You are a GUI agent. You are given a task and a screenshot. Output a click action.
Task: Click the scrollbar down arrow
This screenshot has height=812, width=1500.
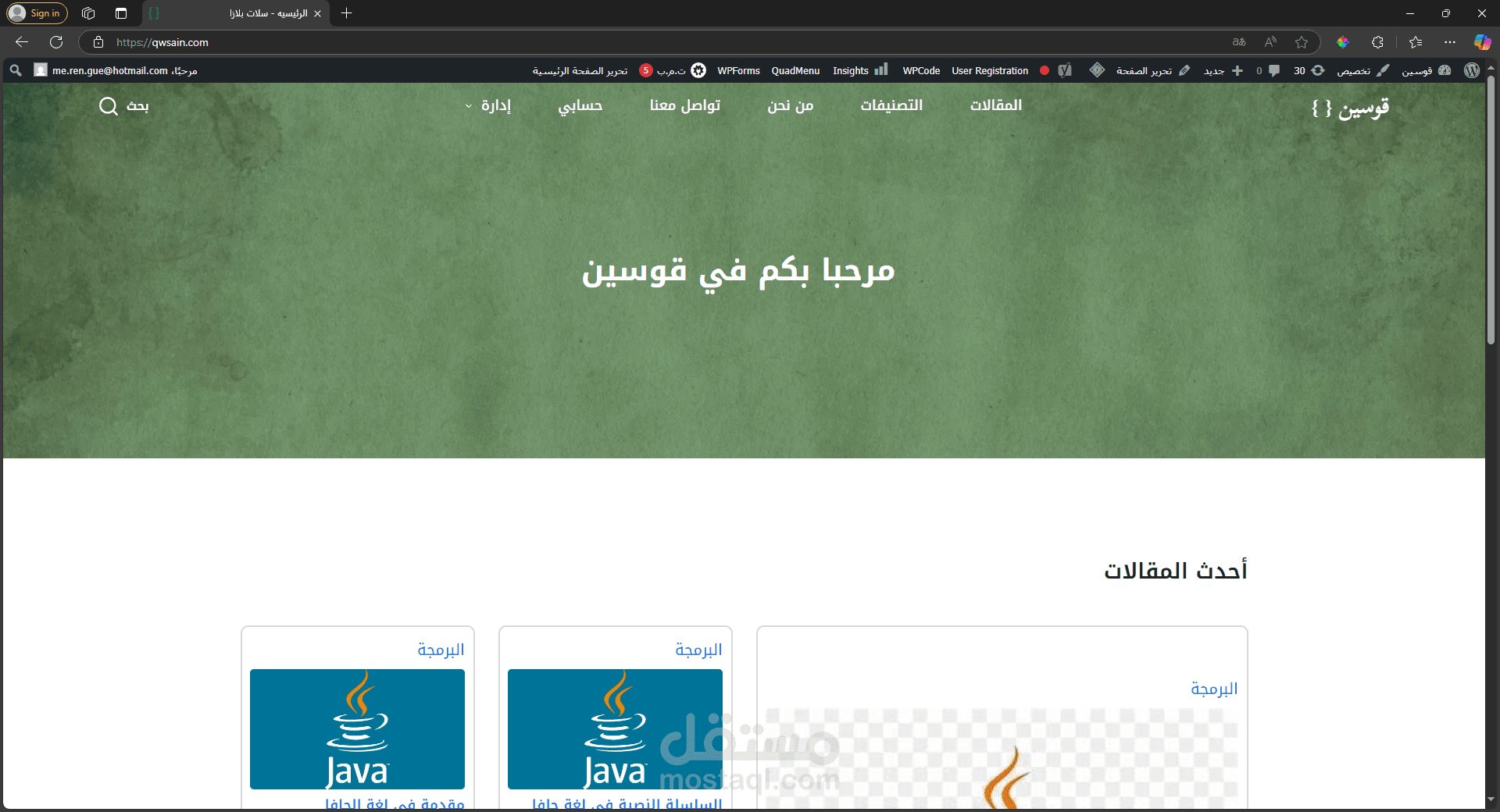click(x=1491, y=800)
